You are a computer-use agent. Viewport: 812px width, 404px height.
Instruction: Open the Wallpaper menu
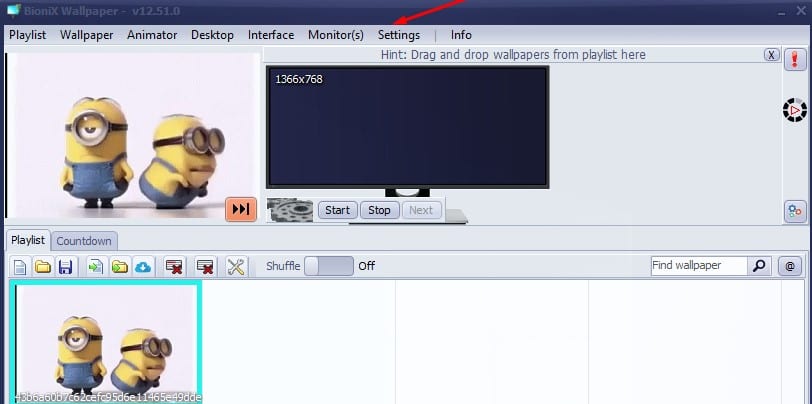tap(86, 35)
